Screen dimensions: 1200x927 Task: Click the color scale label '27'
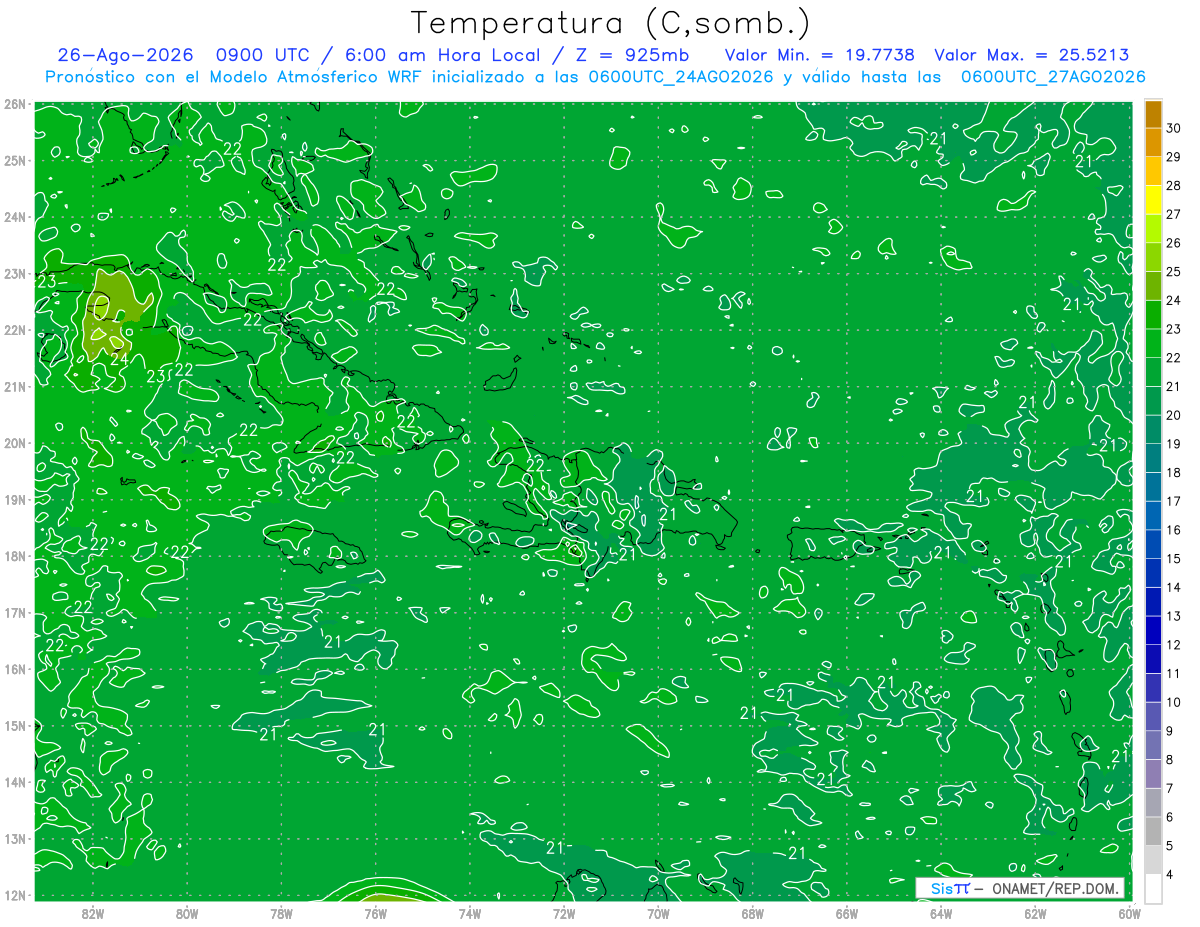click(x=1174, y=214)
